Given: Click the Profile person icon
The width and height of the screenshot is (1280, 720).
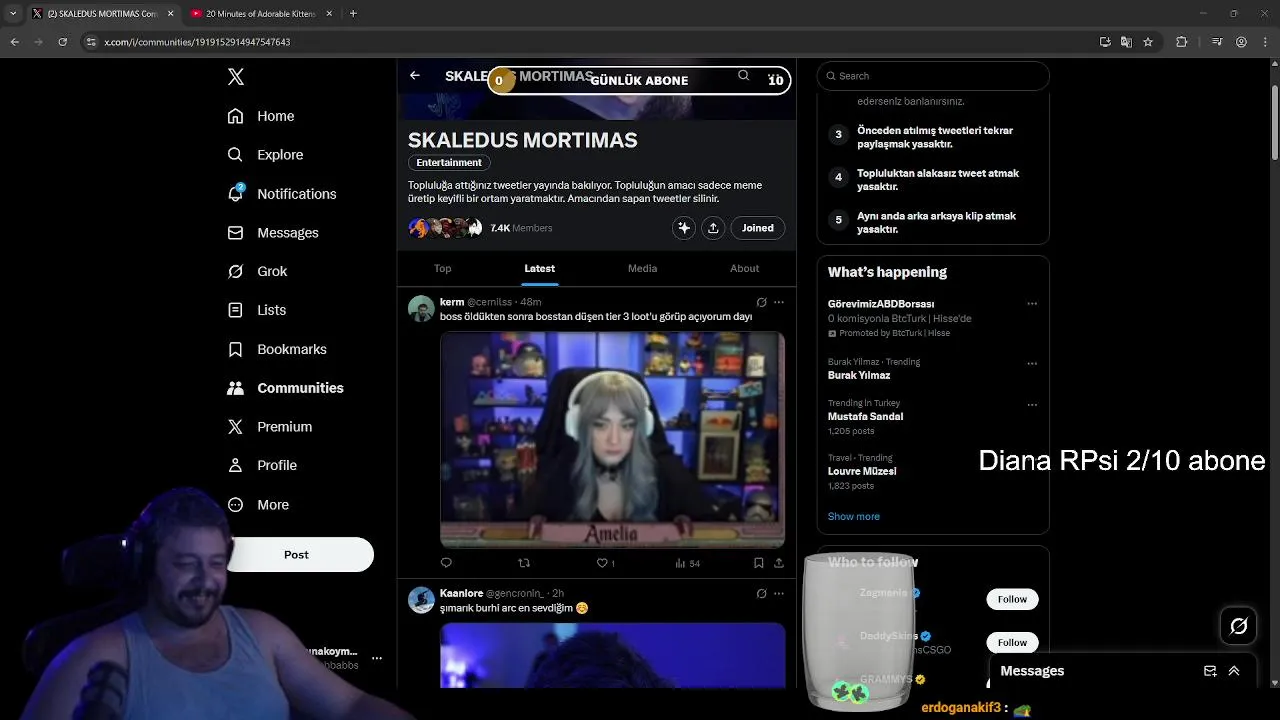Looking at the screenshot, I should pyautogui.click(x=235, y=465).
